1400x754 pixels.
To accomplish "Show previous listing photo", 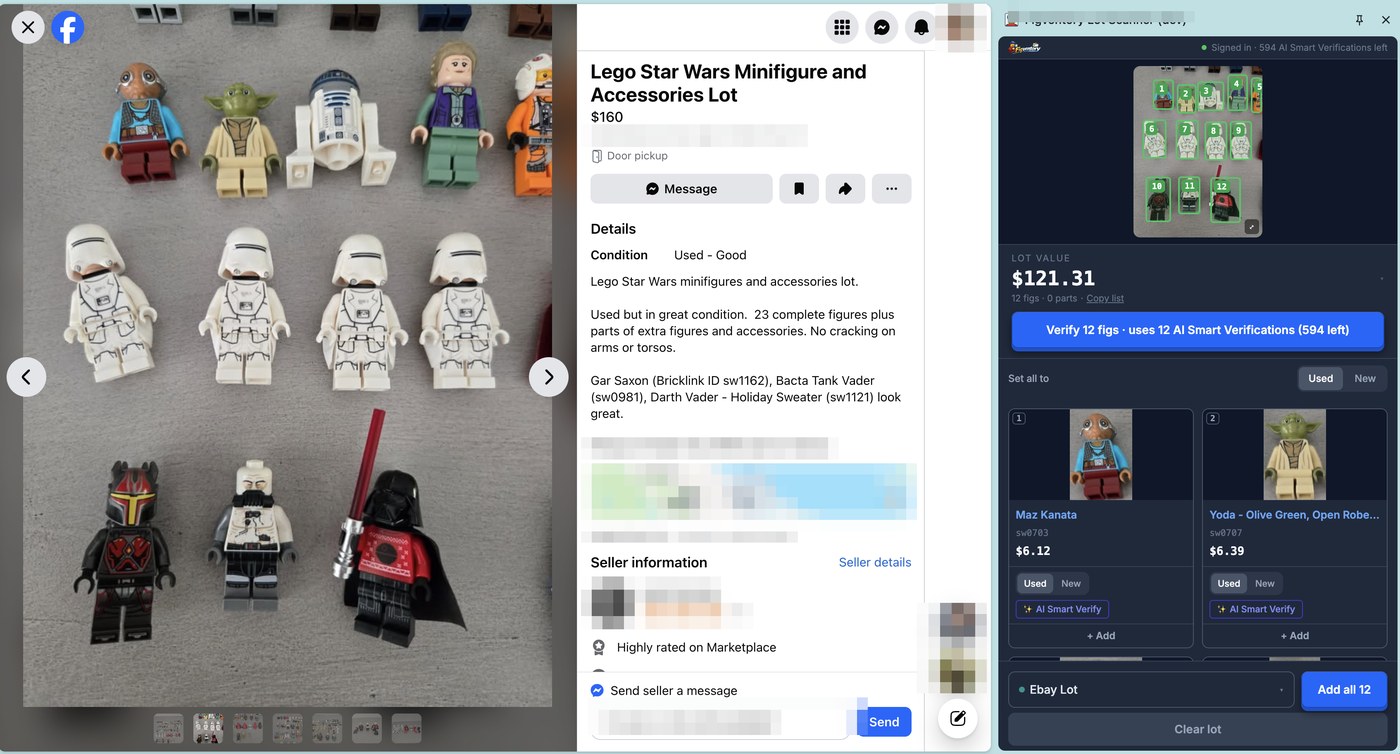I will point(26,377).
